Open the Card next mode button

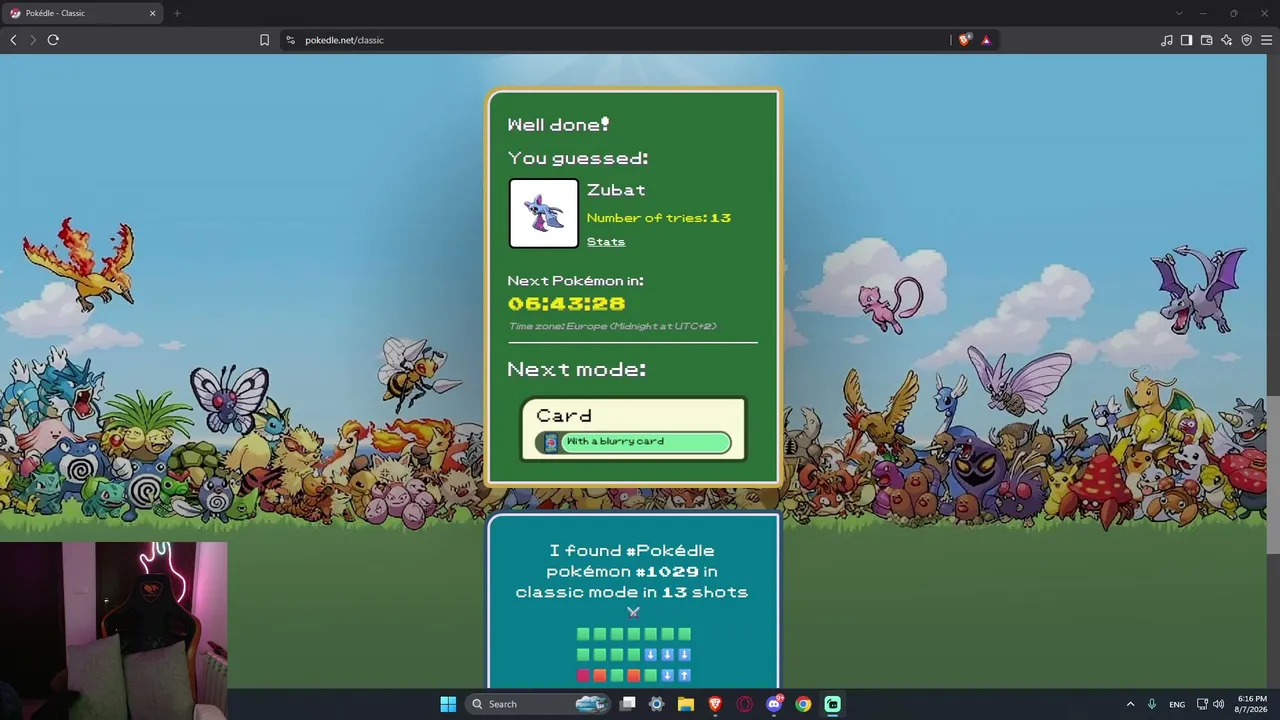[633, 429]
